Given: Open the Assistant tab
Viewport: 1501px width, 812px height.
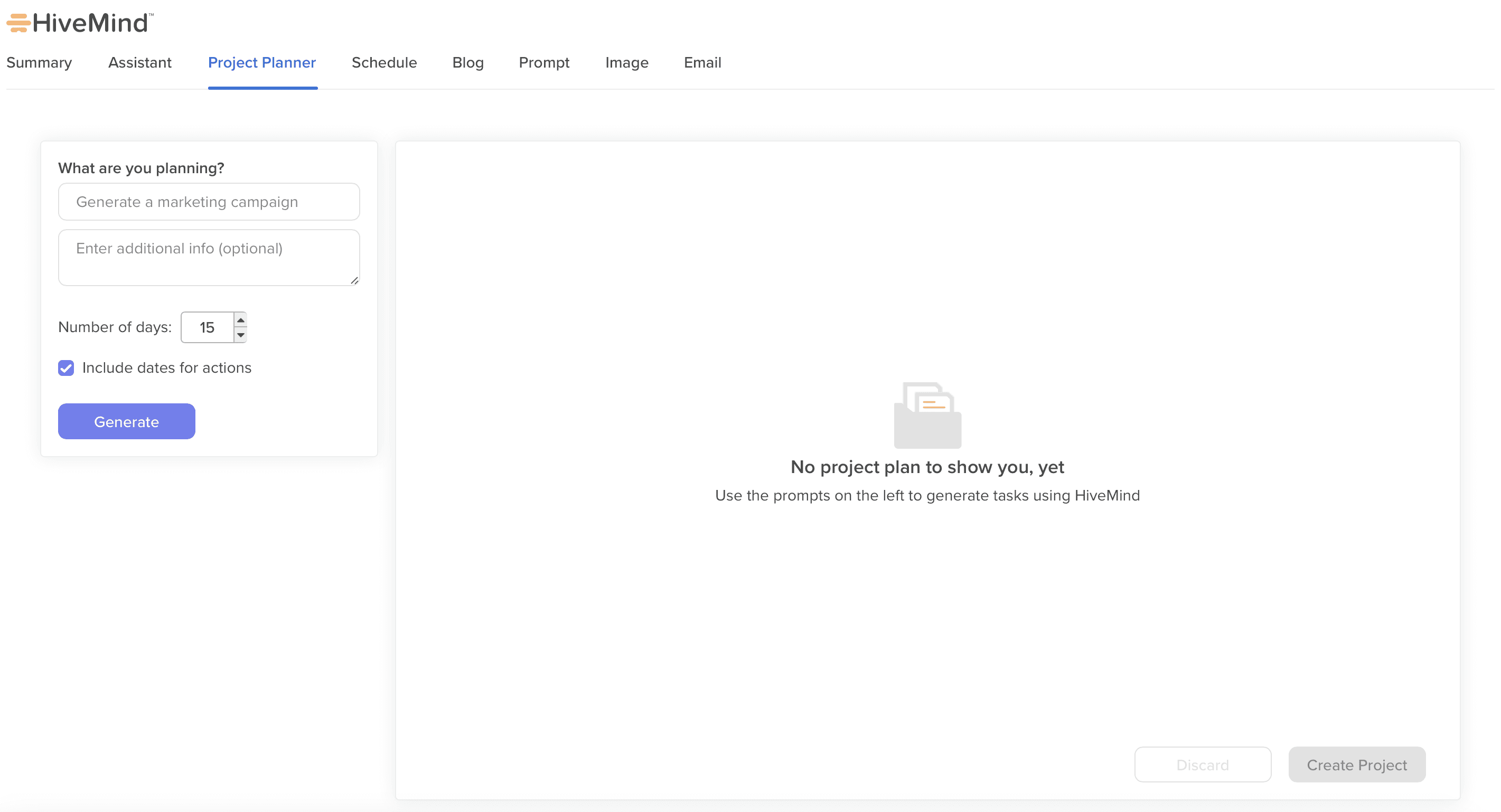Looking at the screenshot, I should coord(139,63).
